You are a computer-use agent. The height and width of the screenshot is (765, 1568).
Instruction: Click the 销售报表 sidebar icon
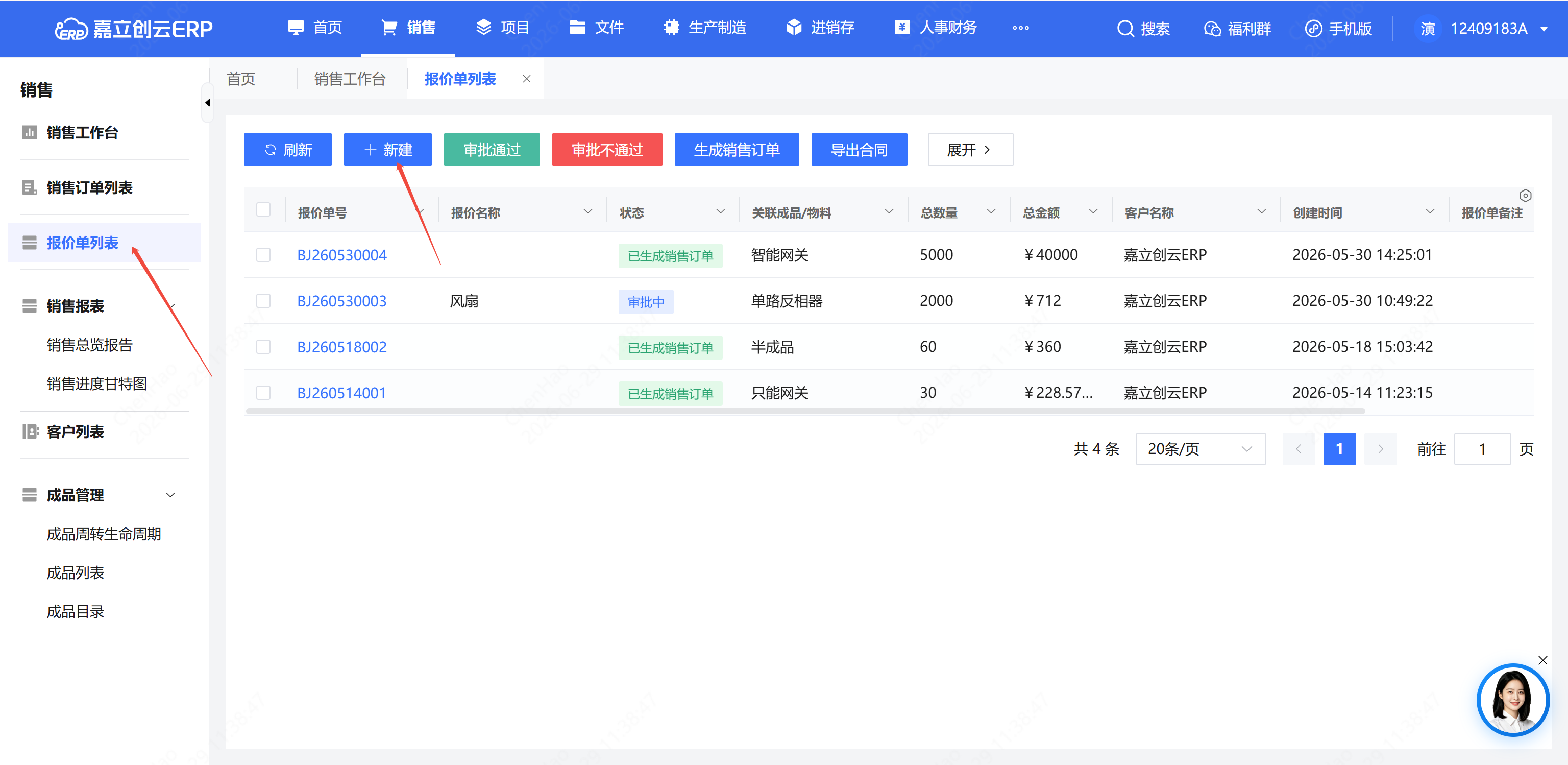click(x=29, y=306)
